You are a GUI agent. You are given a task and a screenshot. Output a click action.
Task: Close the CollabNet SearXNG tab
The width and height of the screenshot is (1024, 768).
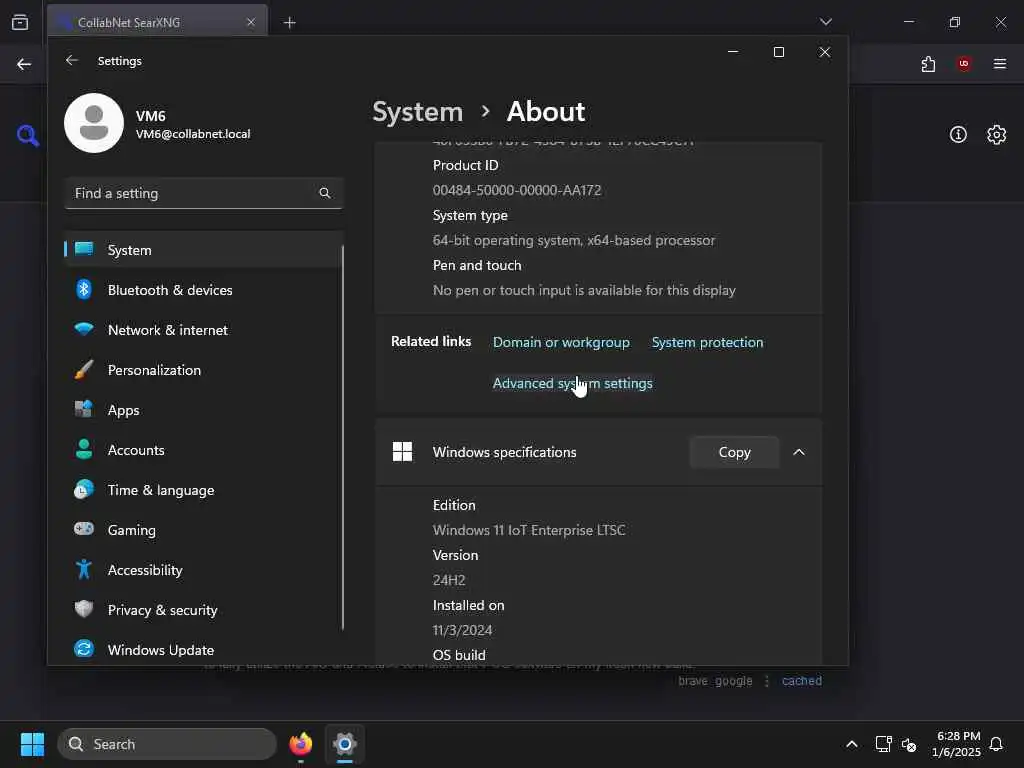pos(251,22)
